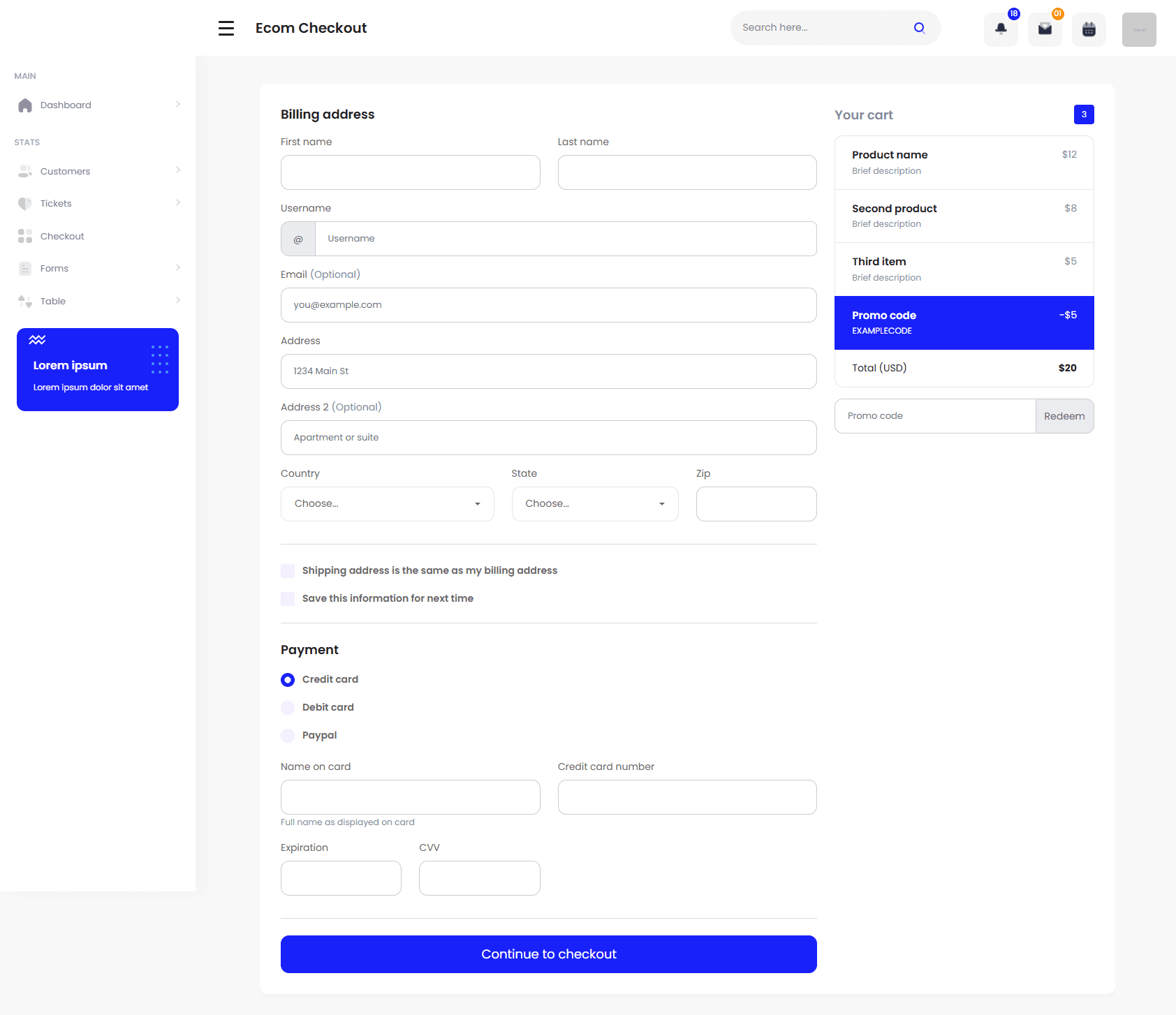This screenshot has height=1015, width=1176.
Task: Open the notifications bell
Action: [1000, 29]
